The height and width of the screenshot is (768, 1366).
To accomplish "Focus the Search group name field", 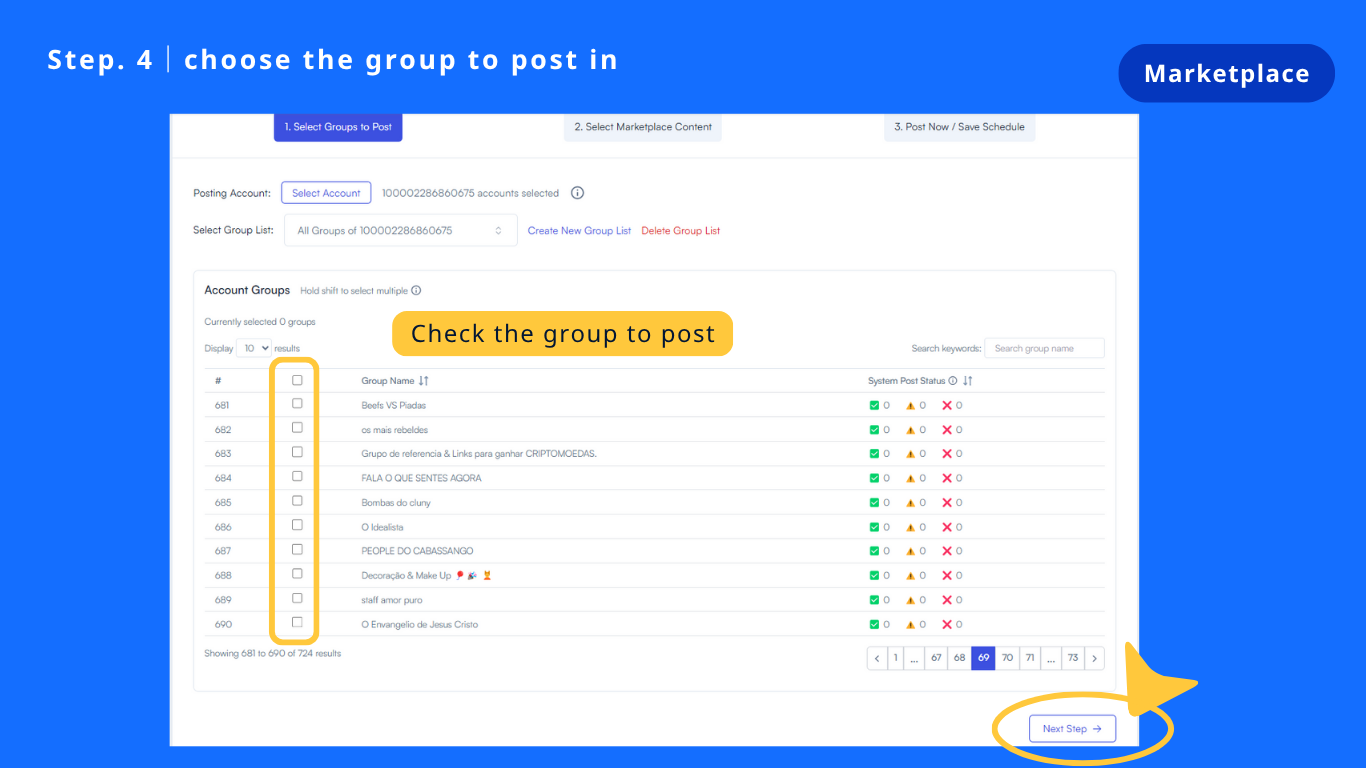I will click(x=1044, y=348).
